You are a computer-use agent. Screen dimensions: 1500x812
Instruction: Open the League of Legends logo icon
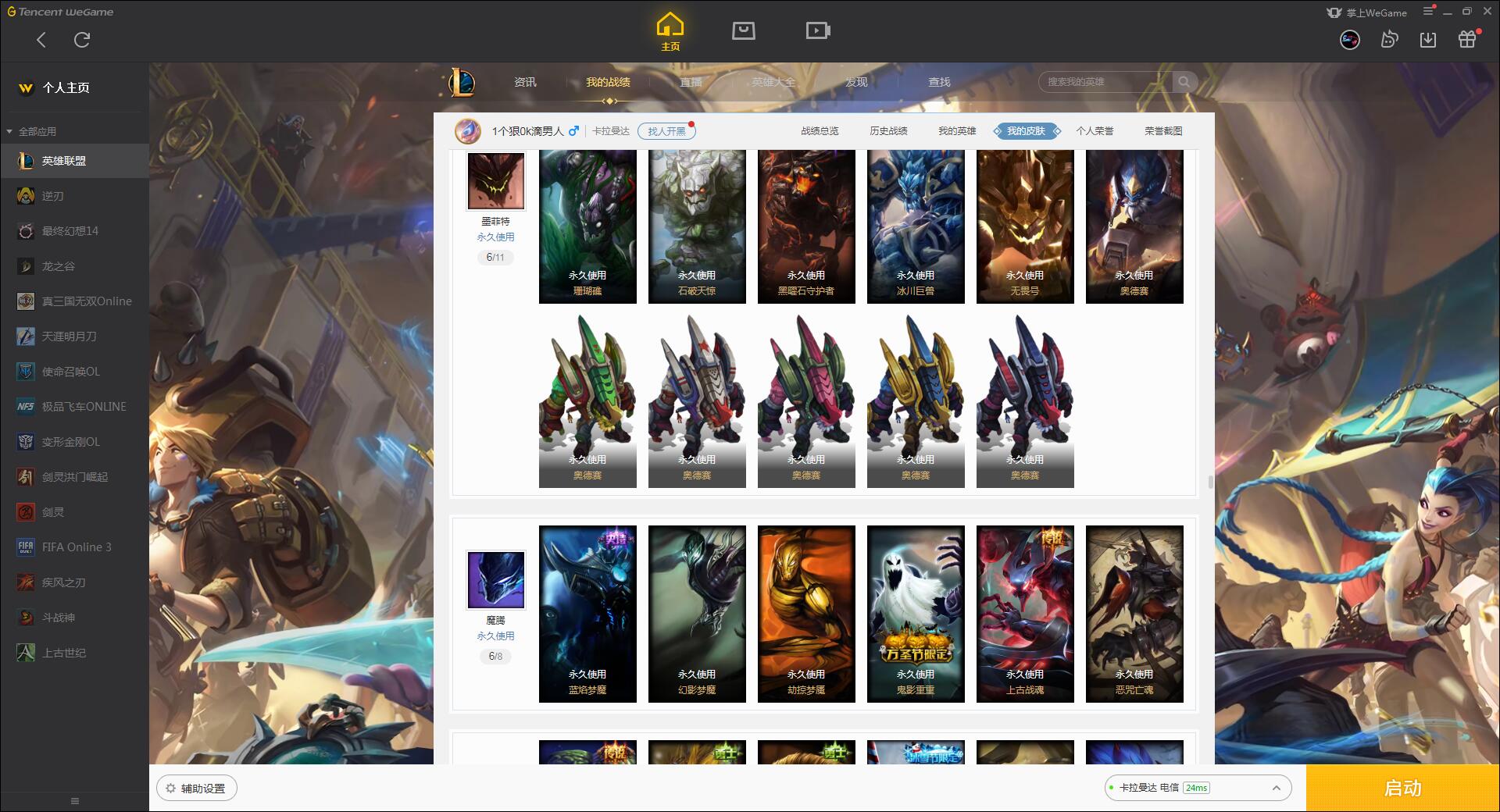click(x=462, y=82)
